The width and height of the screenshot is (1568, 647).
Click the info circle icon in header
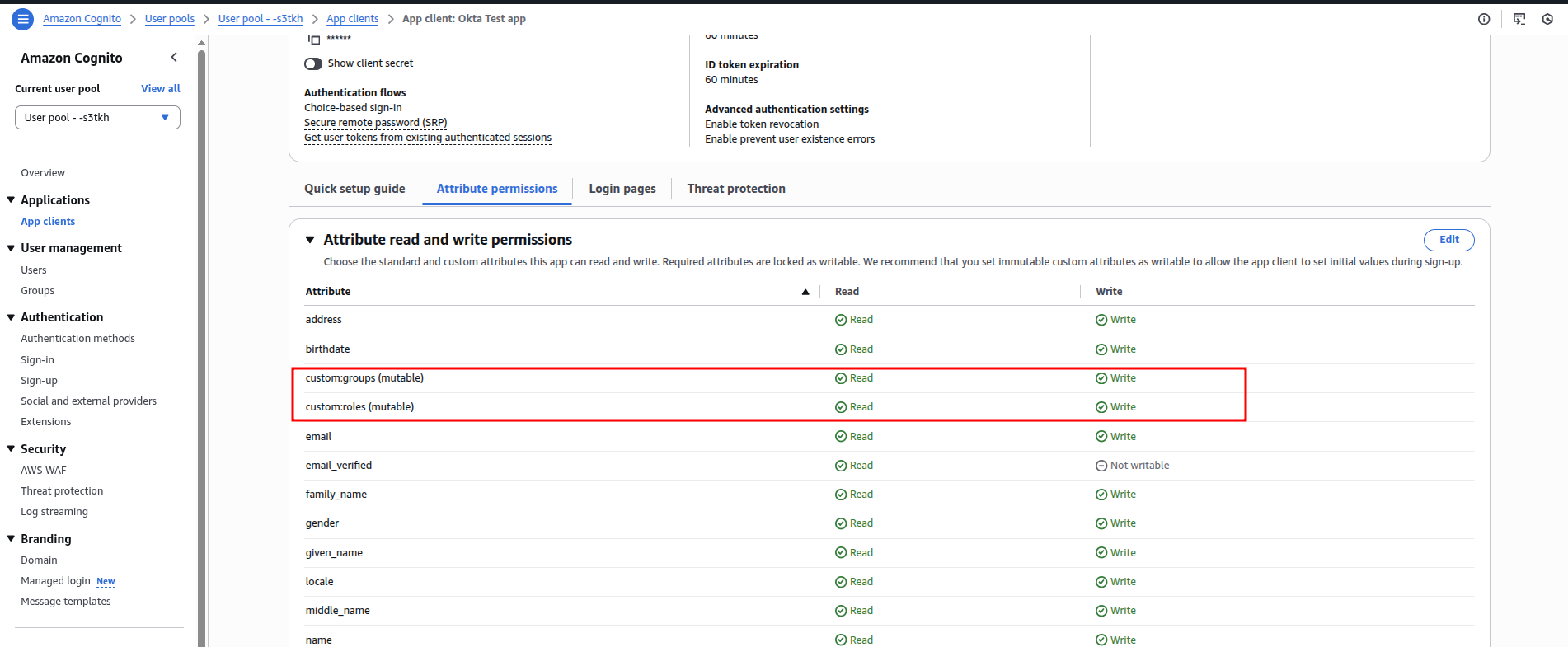click(1484, 19)
